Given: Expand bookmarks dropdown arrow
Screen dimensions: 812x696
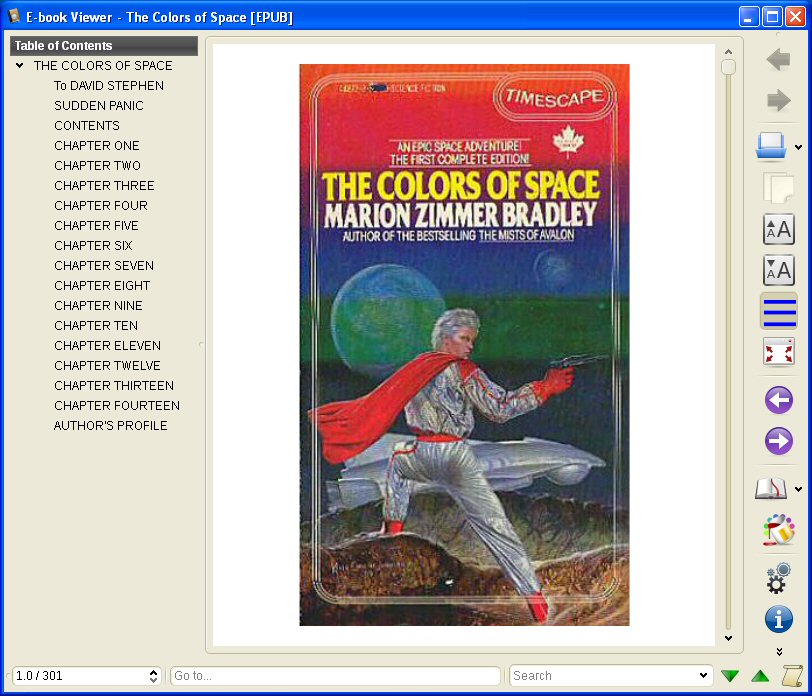Looking at the screenshot, I should coord(799,489).
